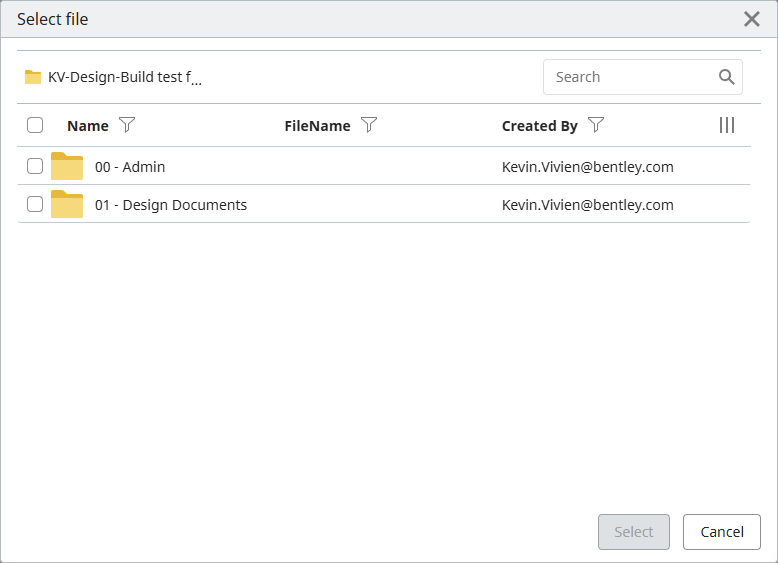Open the FileName column filter

tap(369, 125)
